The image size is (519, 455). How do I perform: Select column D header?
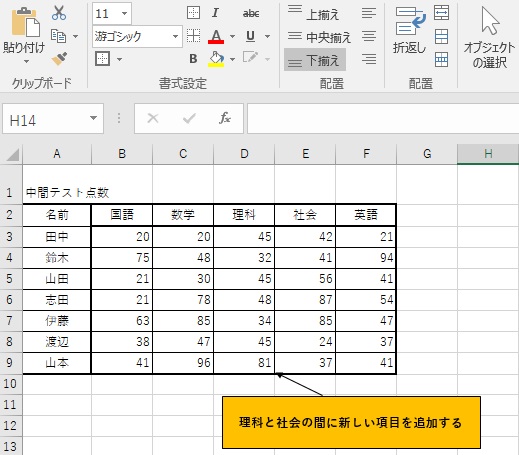pos(244,154)
